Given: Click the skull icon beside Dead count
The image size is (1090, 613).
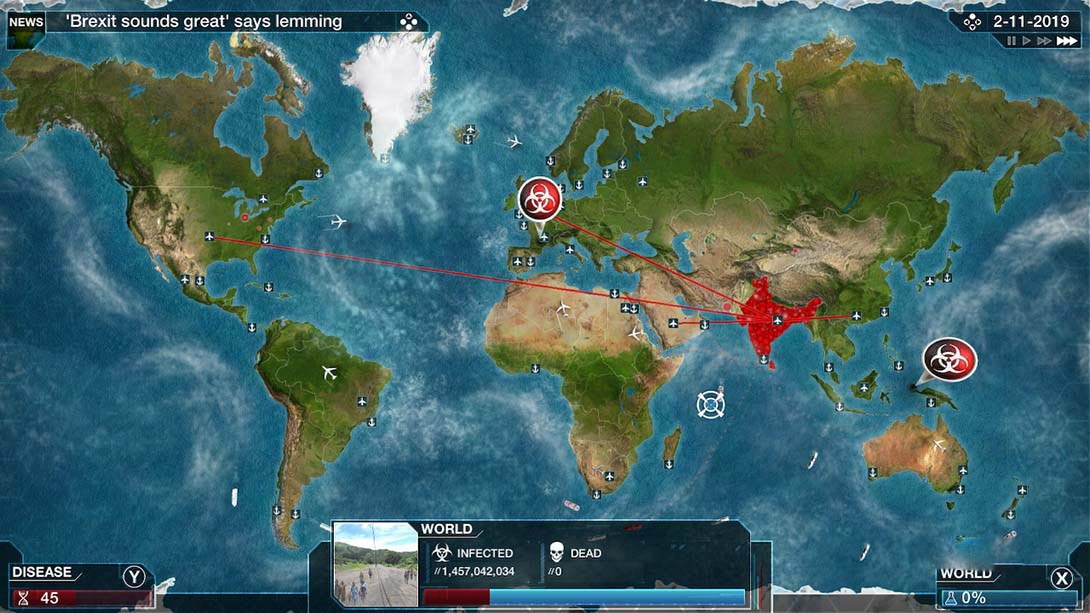Looking at the screenshot, I should pyautogui.click(x=556, y=554).
